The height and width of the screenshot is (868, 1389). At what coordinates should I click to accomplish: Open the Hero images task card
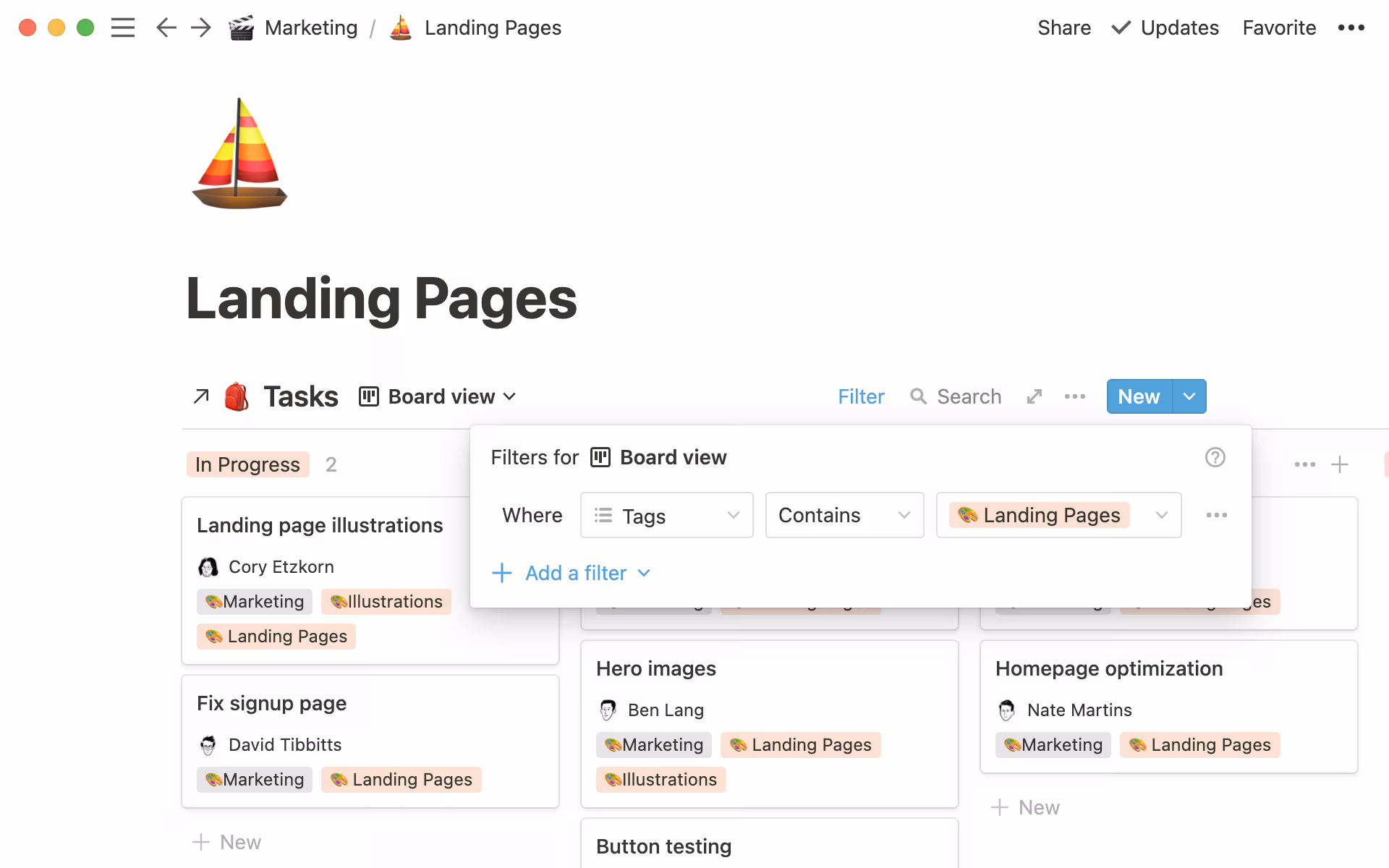pos(655,668)
